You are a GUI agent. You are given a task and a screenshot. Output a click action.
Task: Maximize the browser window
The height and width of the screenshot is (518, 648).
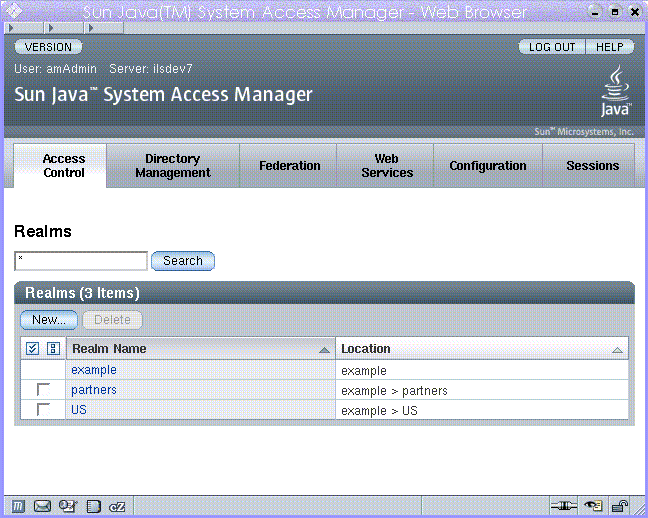click(x=615, y=12)
